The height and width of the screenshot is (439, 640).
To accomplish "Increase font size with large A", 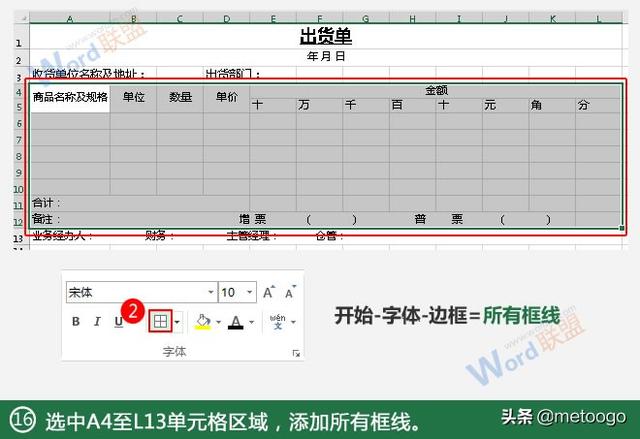I will tap(269, 292).
